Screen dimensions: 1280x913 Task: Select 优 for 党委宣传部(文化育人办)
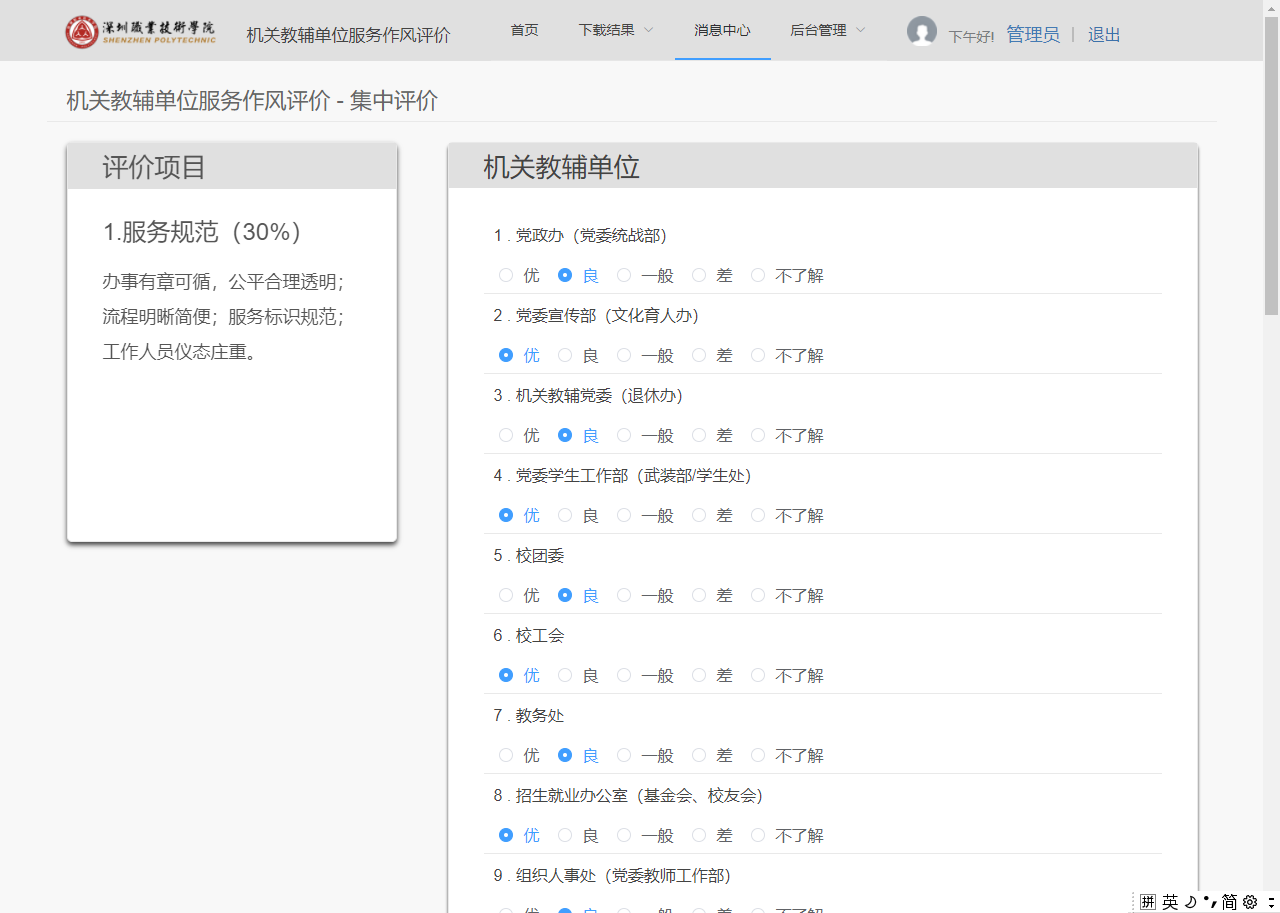506,355
